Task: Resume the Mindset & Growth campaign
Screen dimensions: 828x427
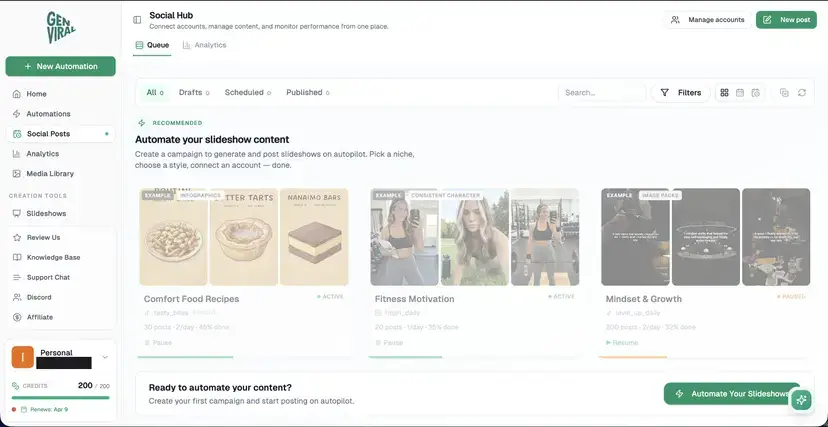Action: coord(622,343)
